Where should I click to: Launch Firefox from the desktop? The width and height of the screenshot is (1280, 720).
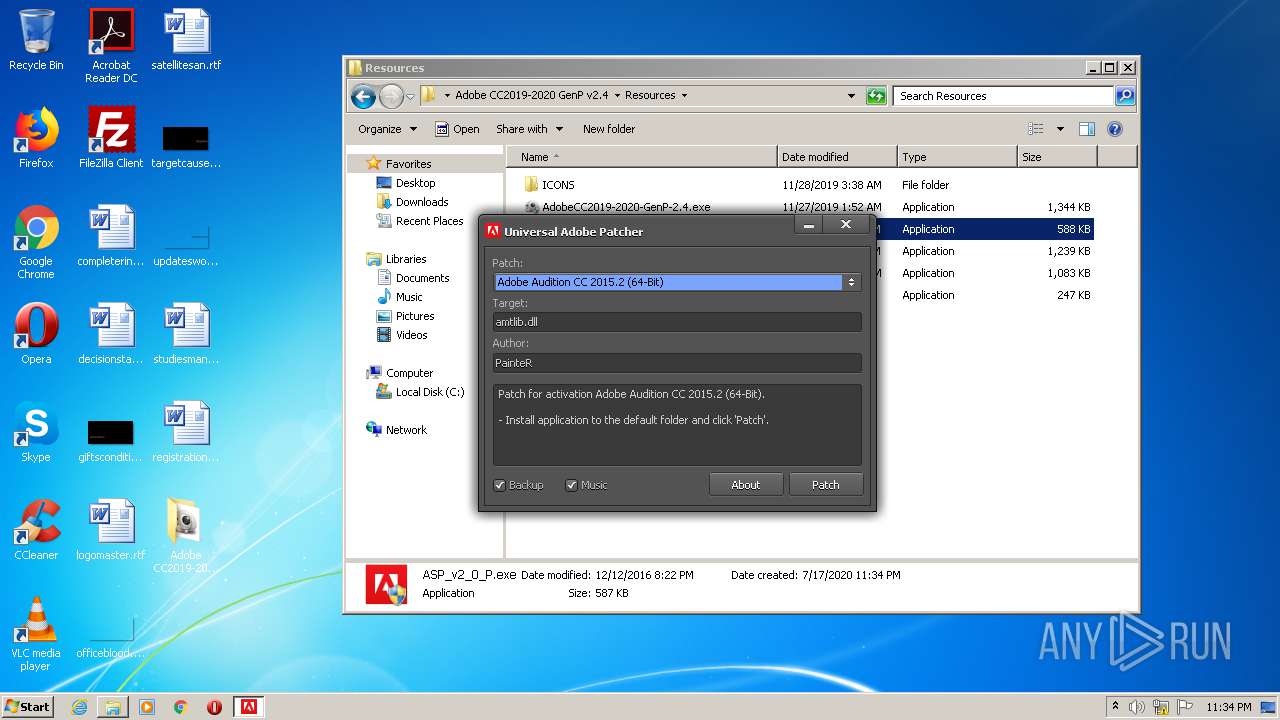tap(36, 138)
